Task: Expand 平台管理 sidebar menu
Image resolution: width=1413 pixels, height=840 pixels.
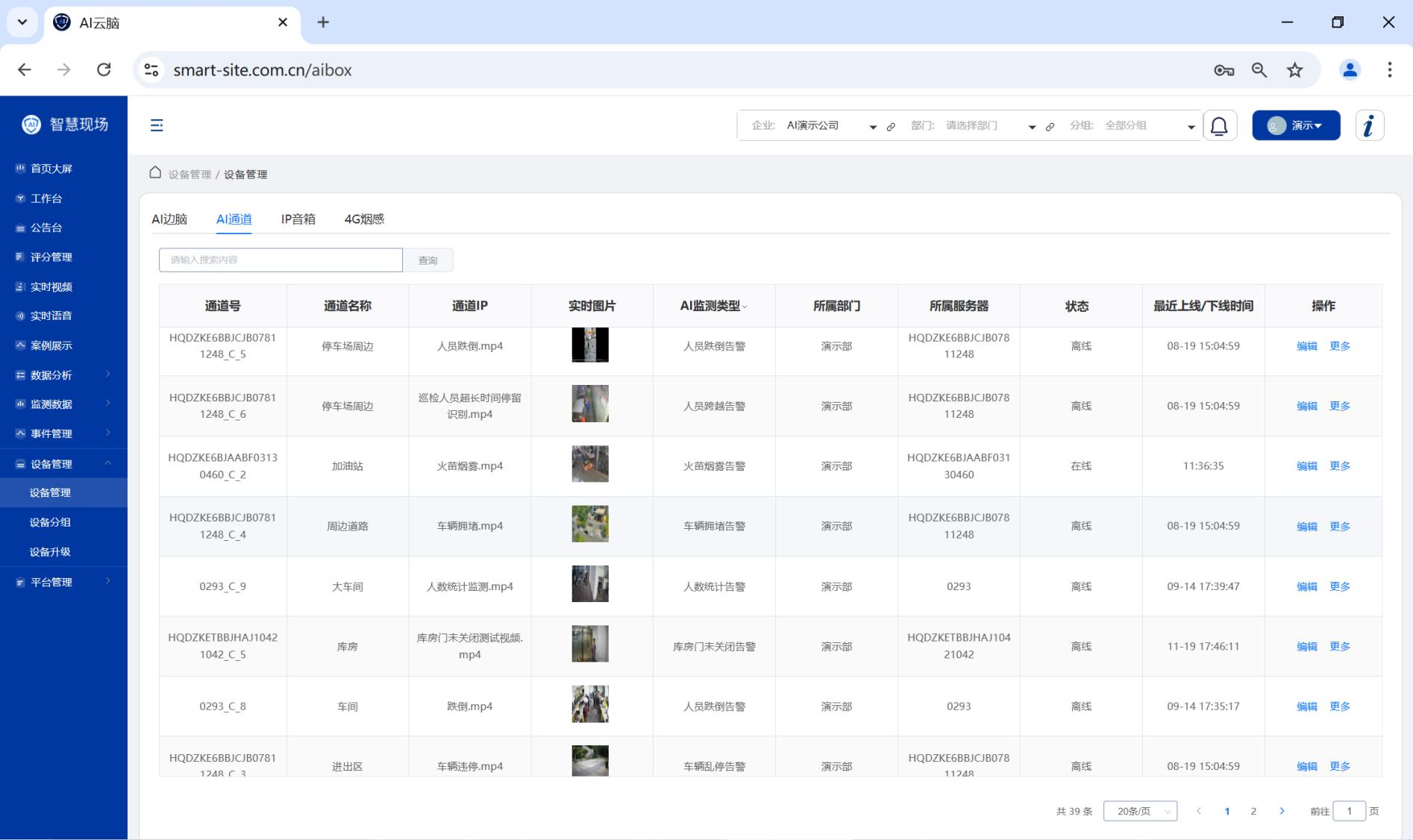Action: pyautogui.click(x=63, y=582)
